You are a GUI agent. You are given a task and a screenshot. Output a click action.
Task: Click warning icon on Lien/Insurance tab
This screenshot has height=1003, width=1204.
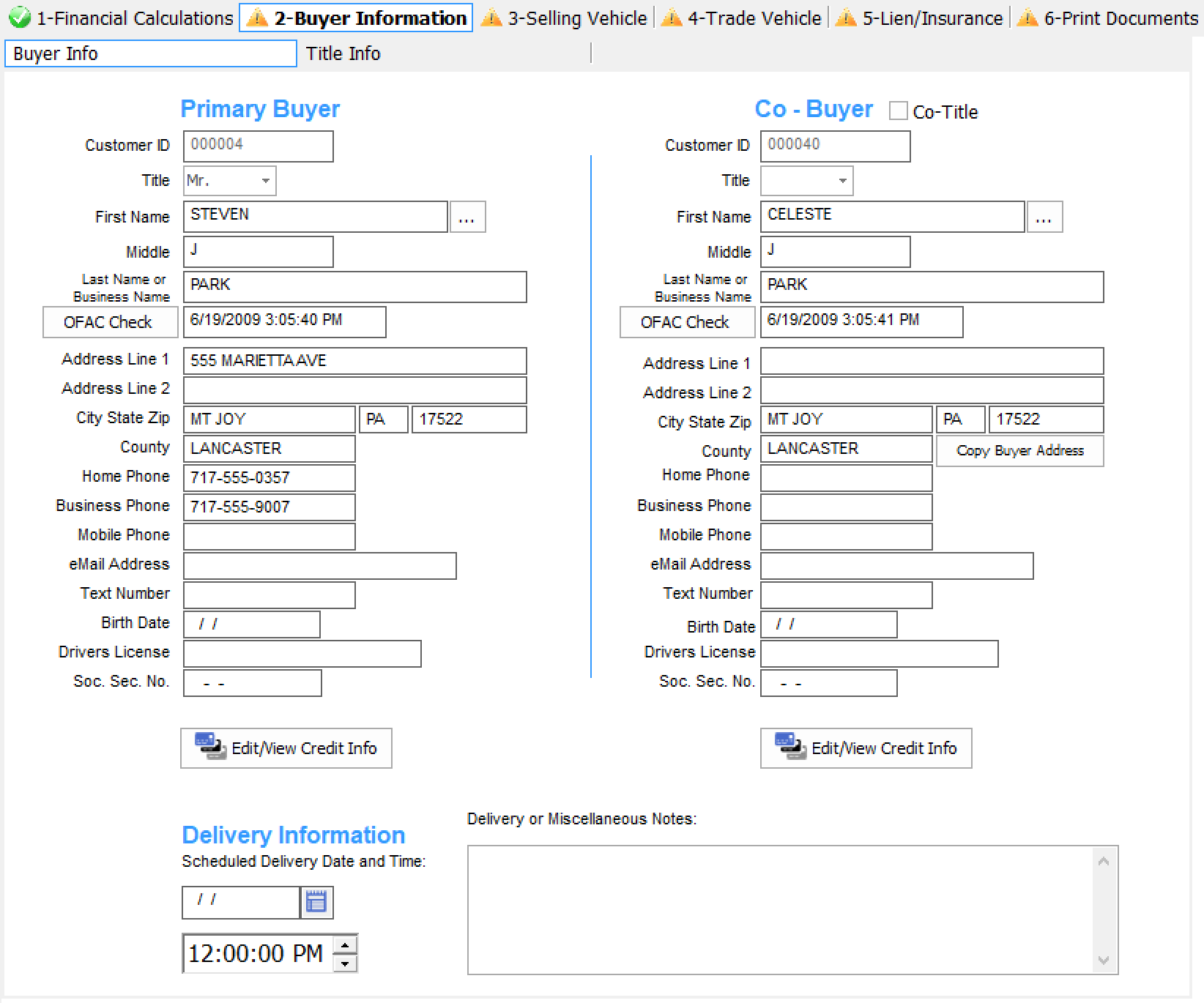pos(846,18)
